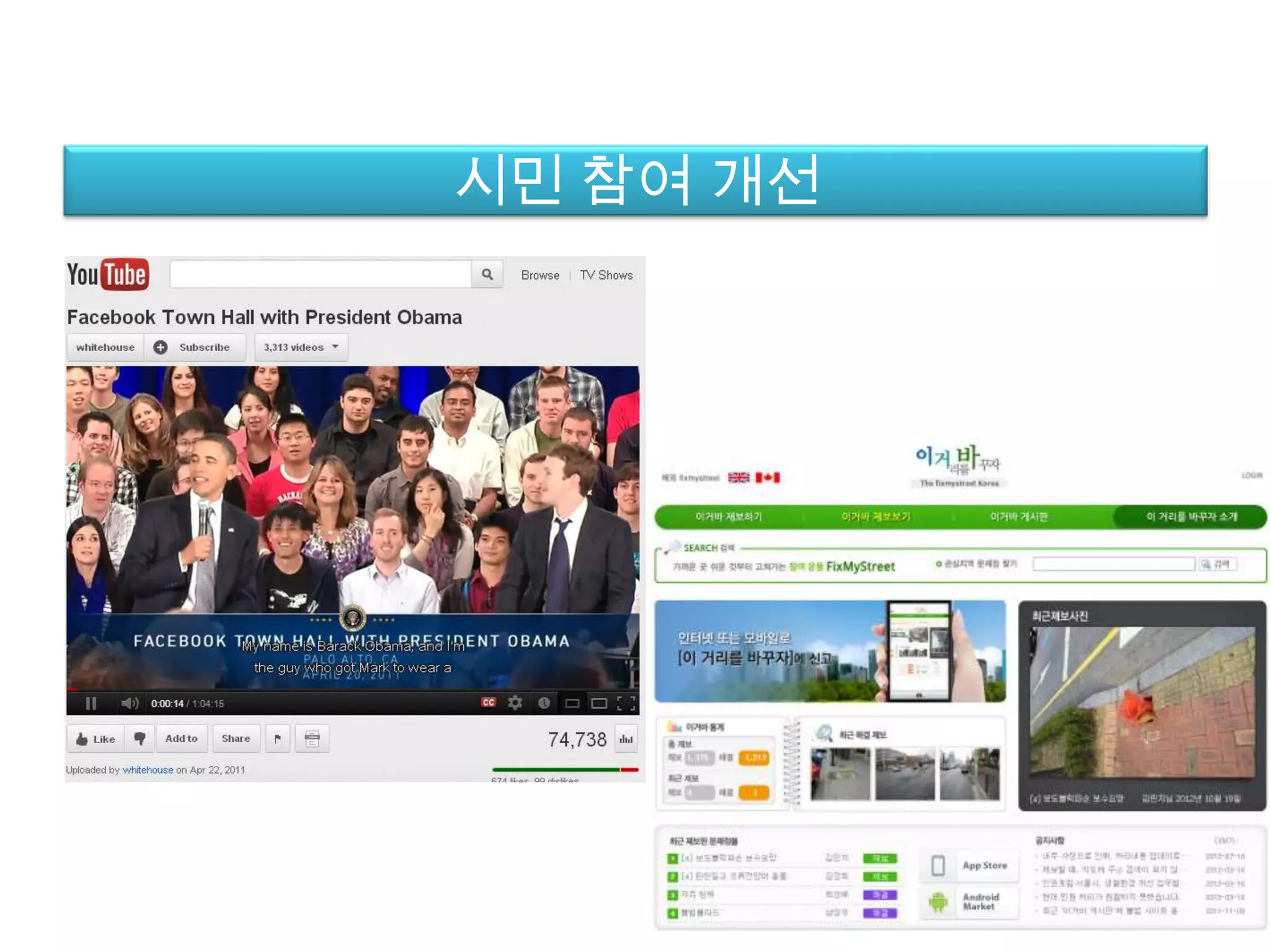Viewport: 1270px width, 952px height.
Task: Click the video title Facebook Town Hall
Action: (265, 317)
